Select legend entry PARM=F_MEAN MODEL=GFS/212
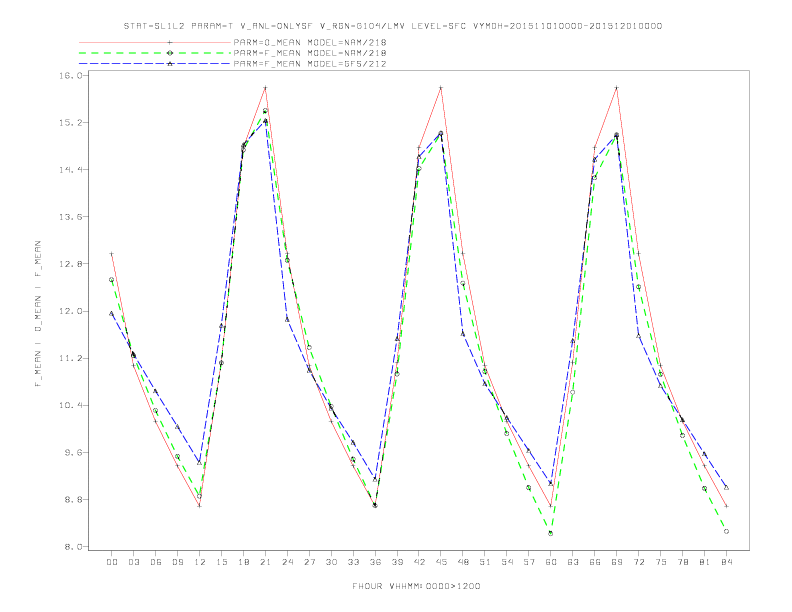 coord(310,64)
